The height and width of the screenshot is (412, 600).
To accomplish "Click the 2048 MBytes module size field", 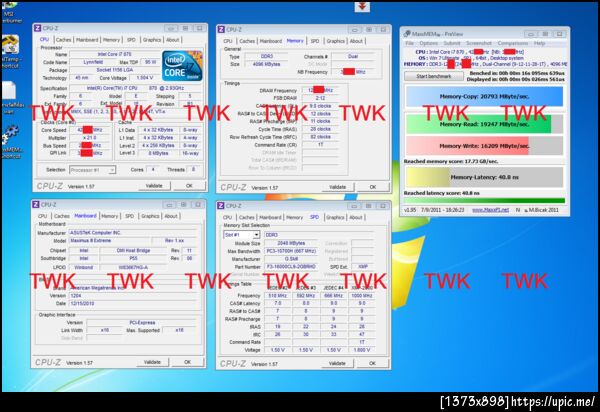I will [290, 243].
